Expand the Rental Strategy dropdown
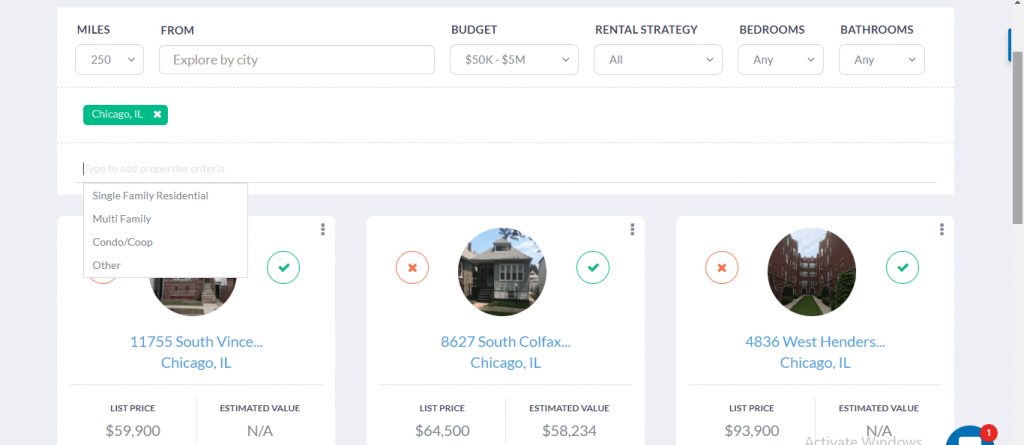 tap(658, 60)
